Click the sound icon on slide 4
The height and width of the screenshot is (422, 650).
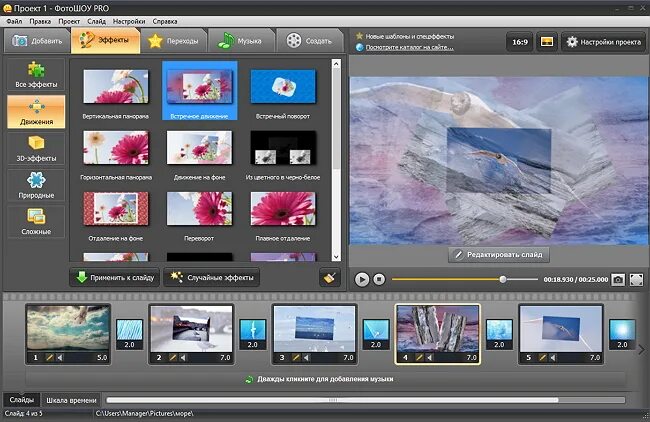pos(429,357)
